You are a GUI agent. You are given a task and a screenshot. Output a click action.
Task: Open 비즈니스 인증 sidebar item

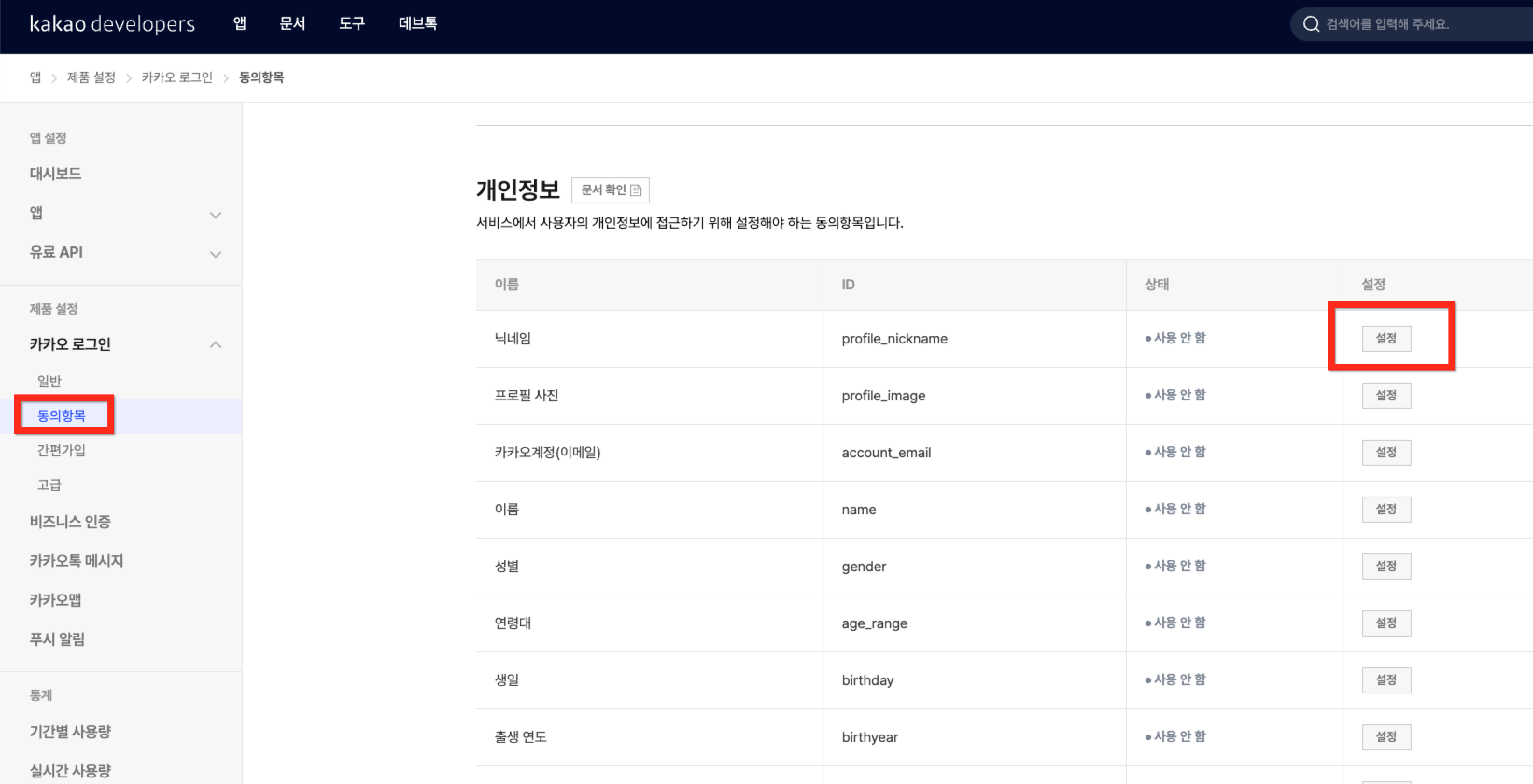click(70, 522)
